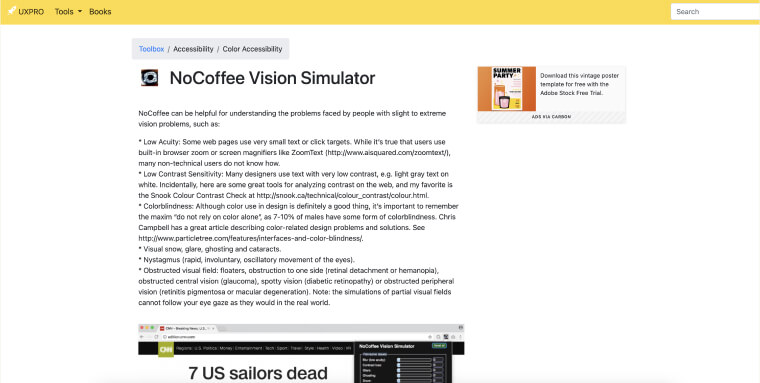
Task: Click the UXPRO rocket logo icon
Action: (12, 11)
